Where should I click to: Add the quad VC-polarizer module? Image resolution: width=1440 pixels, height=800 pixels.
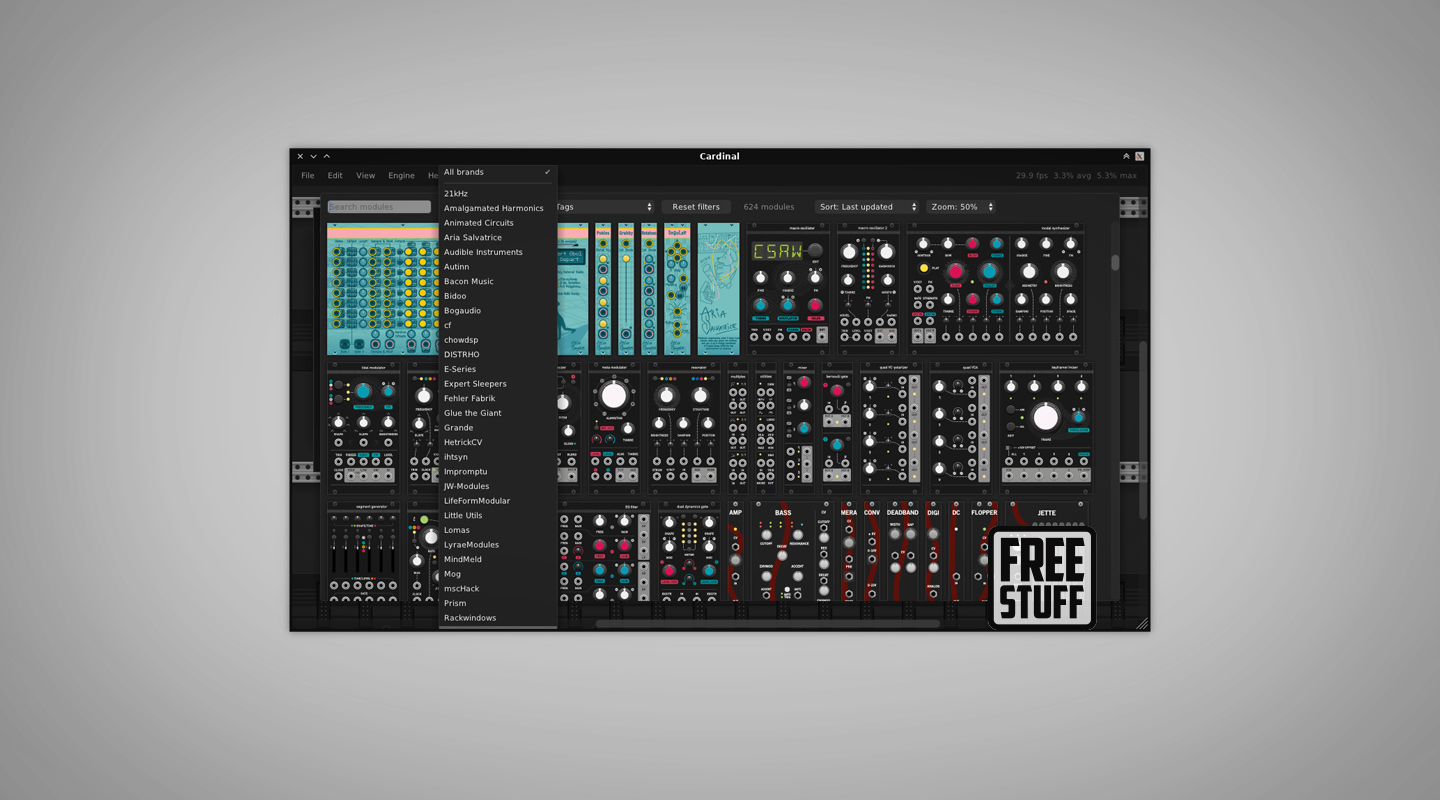[892, 428]
